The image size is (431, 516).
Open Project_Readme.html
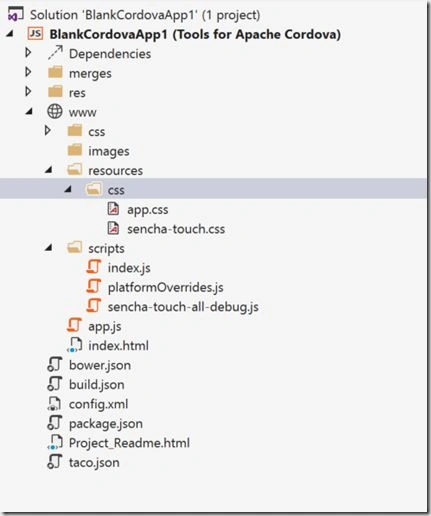click(x=129, y=443)
